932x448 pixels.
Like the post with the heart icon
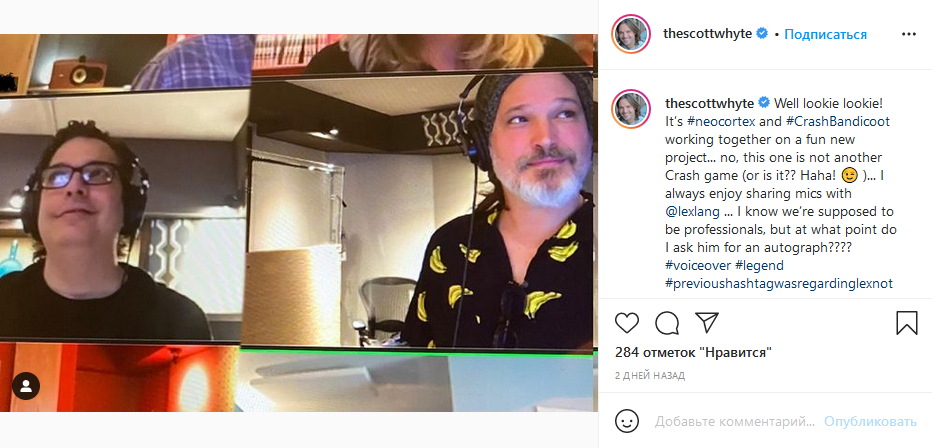pyautogui.click(x=626, y=323)
